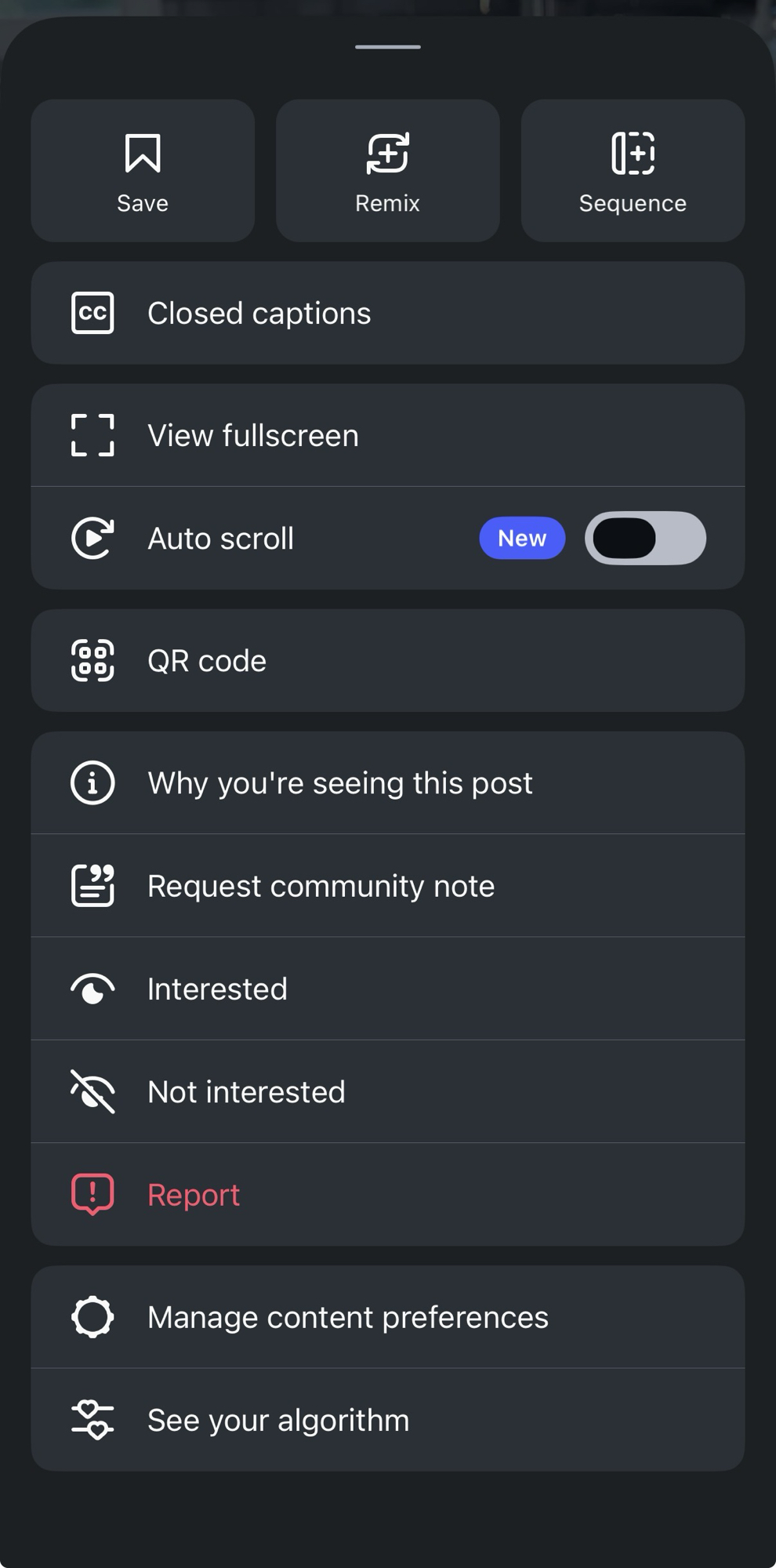Image resolution: width=776 pixels, height=1568 pixels.
Task: Tap the fullscreen brackets icon
Action: pos(92,435)
